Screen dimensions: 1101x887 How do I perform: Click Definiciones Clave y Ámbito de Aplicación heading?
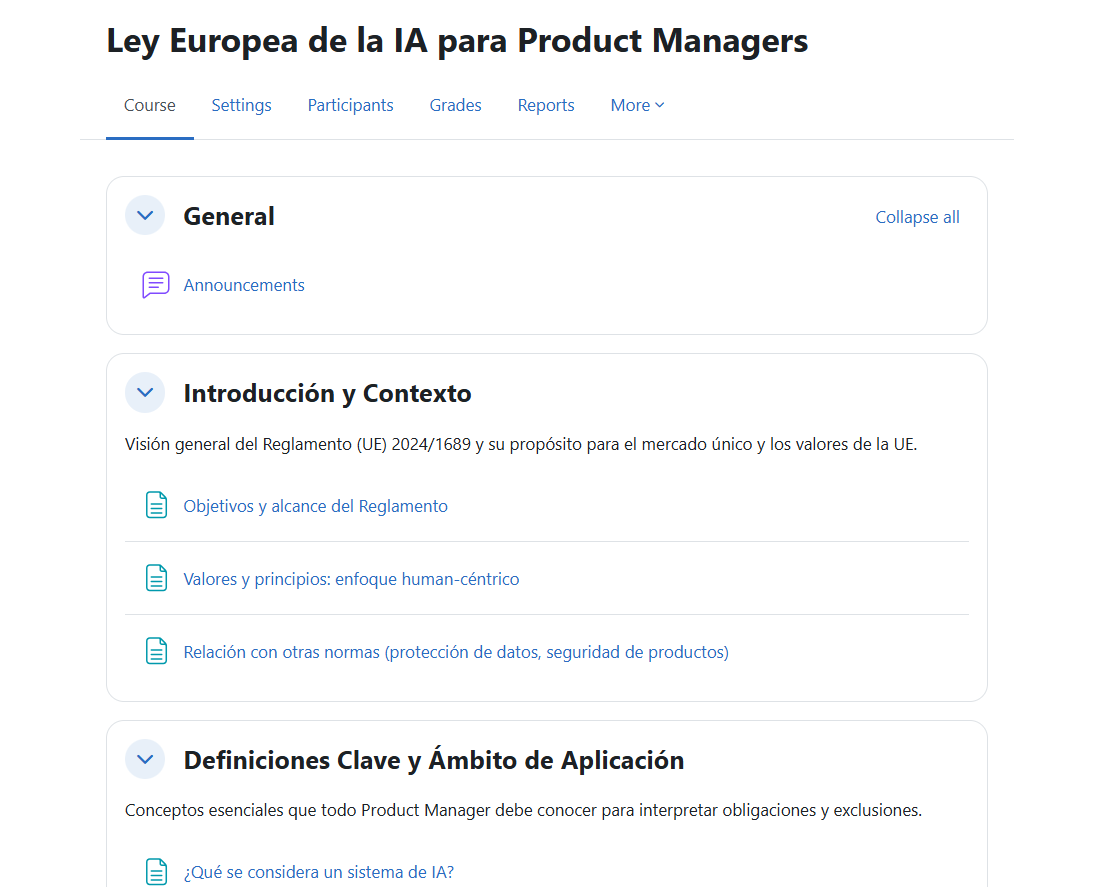pos(434,760)
